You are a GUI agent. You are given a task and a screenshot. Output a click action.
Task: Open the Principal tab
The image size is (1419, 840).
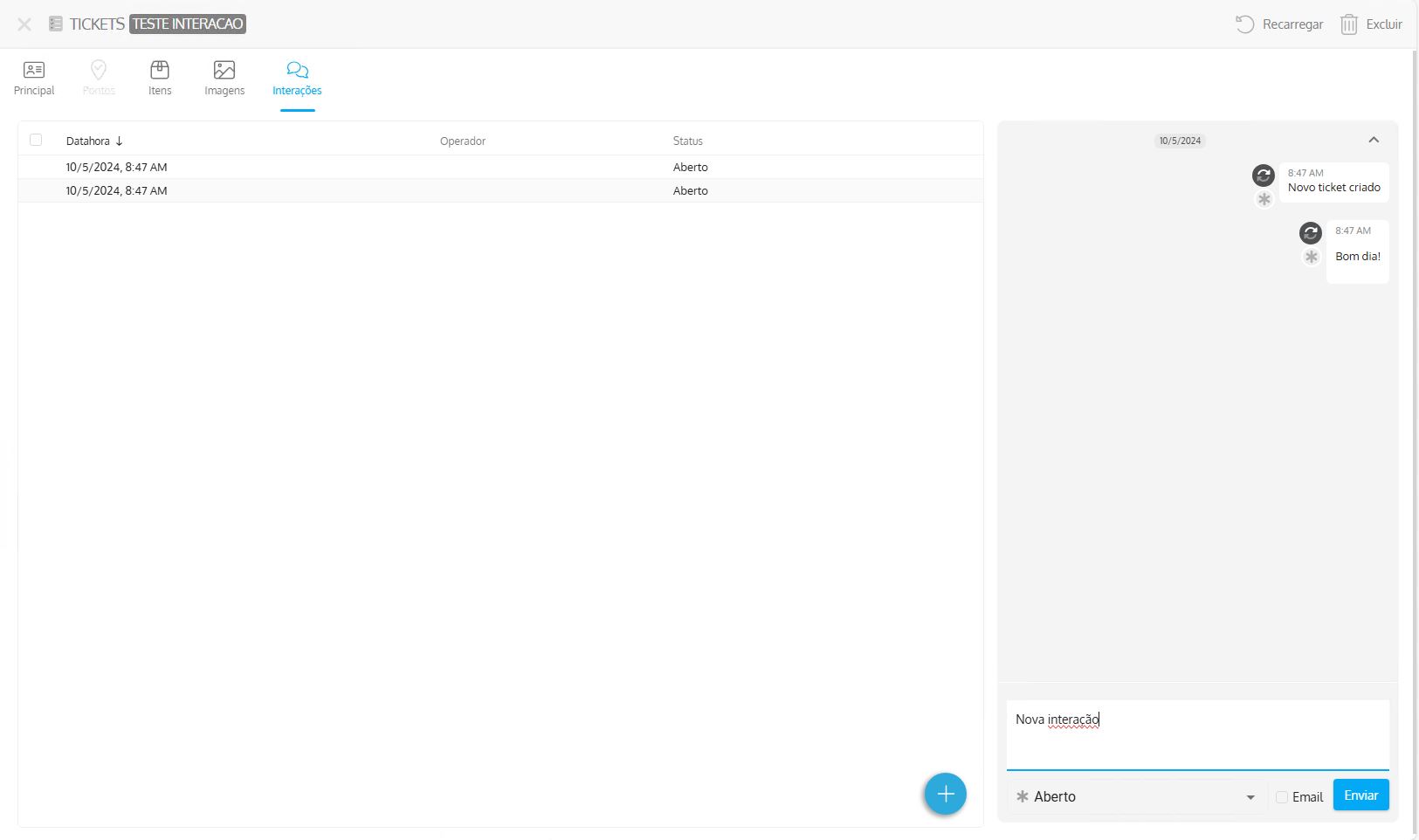tap(34, 78)
